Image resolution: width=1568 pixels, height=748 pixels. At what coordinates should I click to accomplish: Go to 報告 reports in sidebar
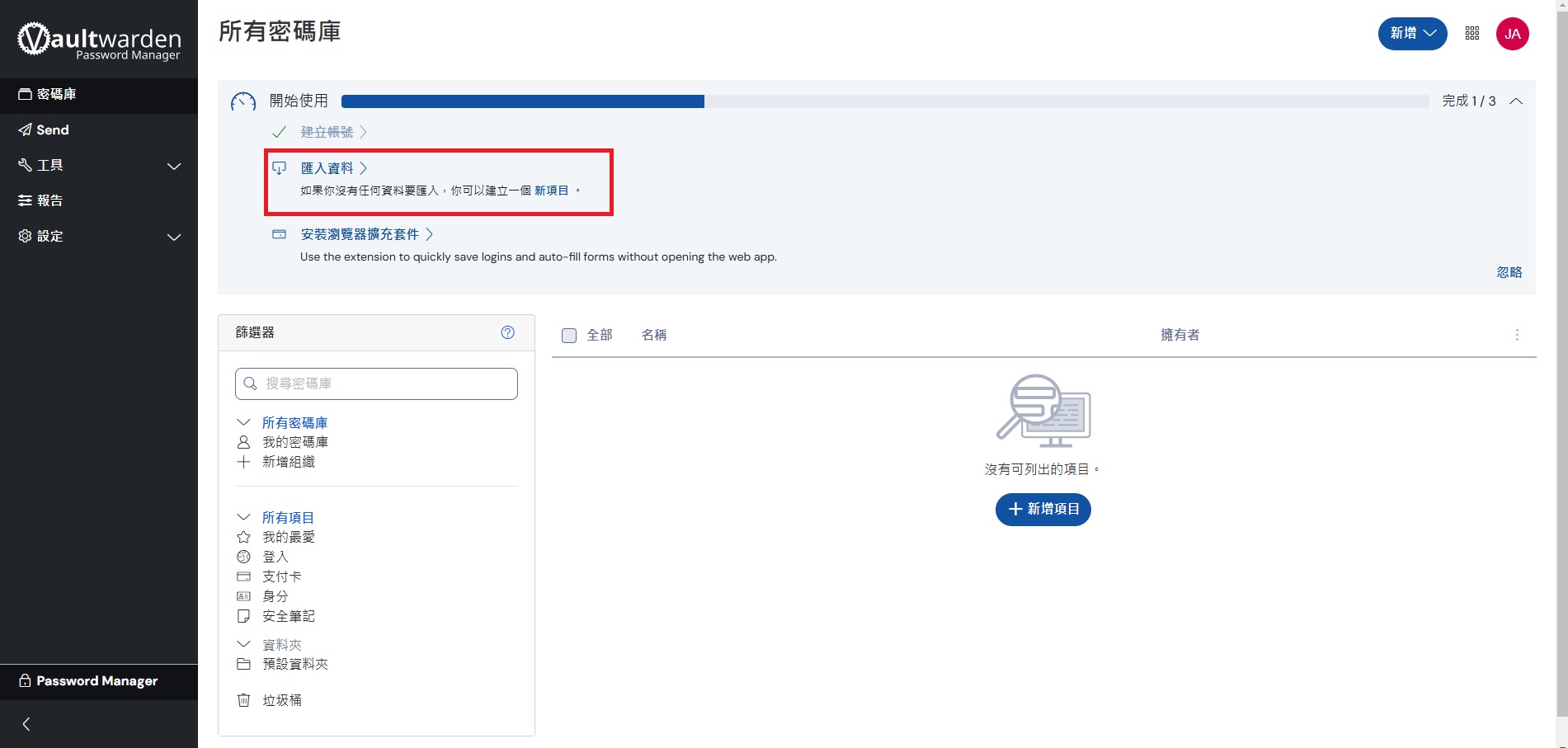pyautogui.click(x=49, y=201)
